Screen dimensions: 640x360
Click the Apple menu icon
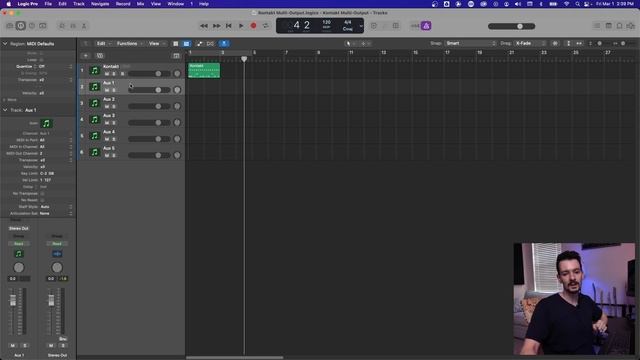(9, 4)
